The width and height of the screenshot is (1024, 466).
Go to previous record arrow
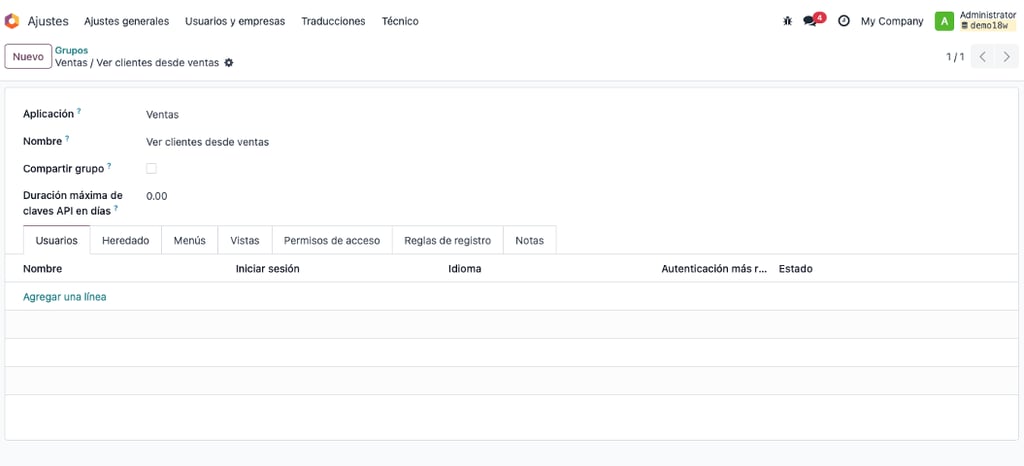[x=983, y=57]
